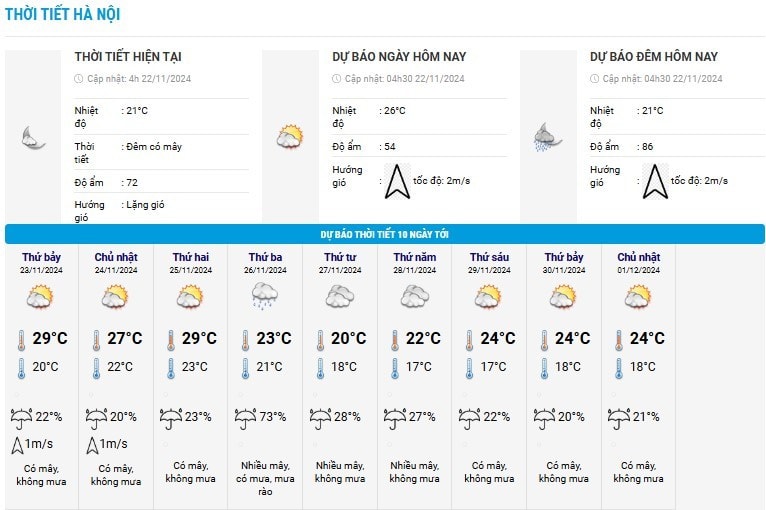Click the high thermometer icon next to 29°C Thứ bảy
The image size is (766, 510).
pos(21,340)
